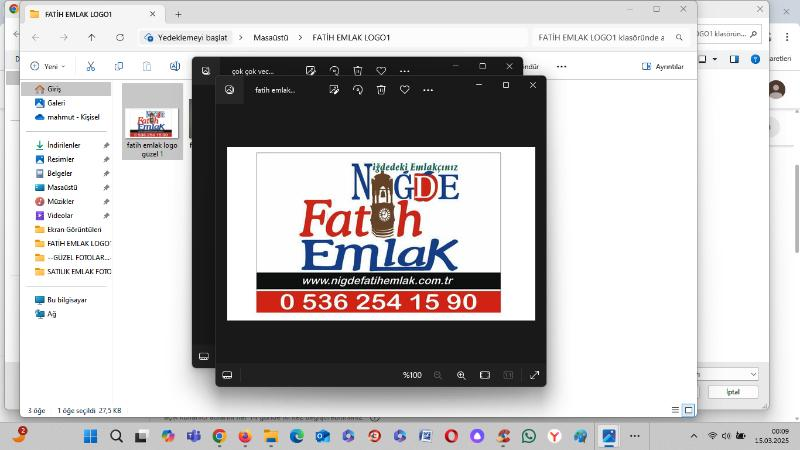This screenshot has height=450, width=800.
Task: Fit photo to window
Action: point(484,375)
